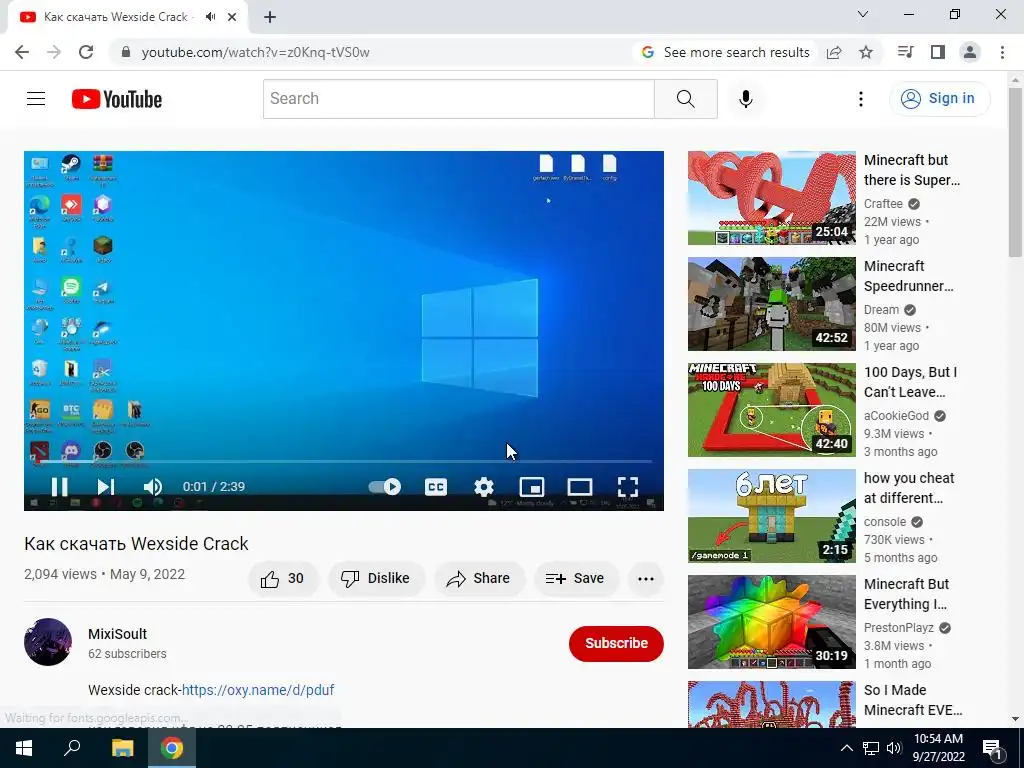Open the notification center
This screenshot has height=768, width=1024.
click(992, 748)
